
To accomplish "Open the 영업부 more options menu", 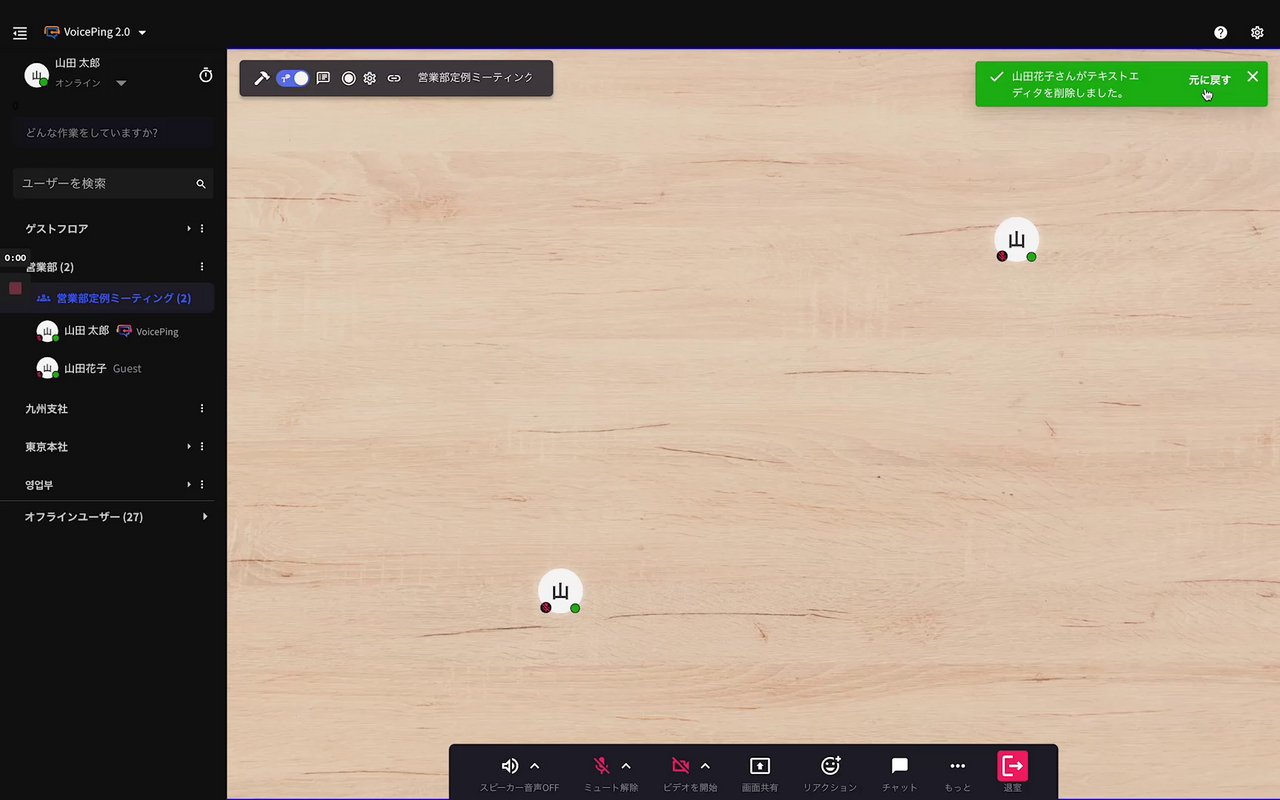I will pos(202,485).
